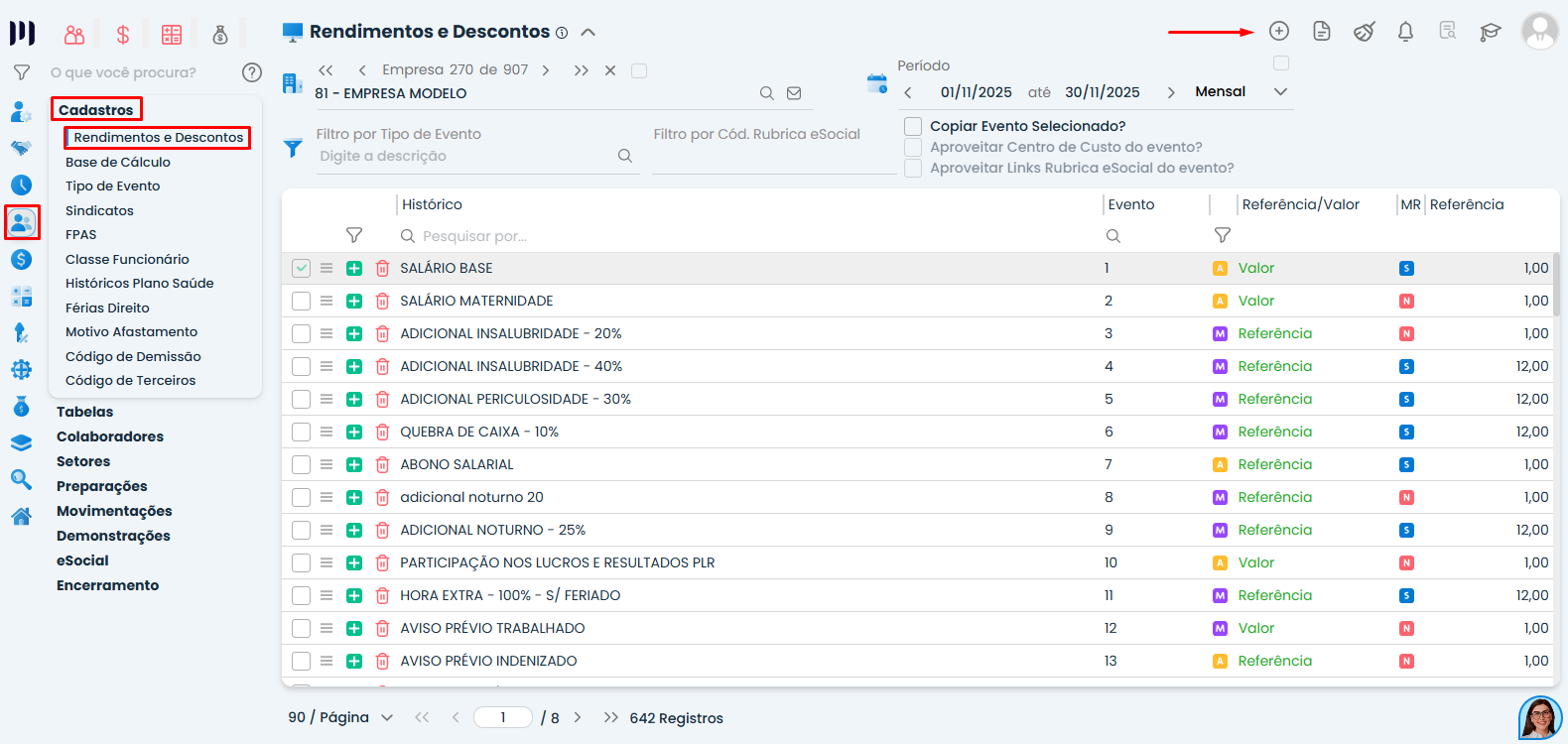Click the help question mark icon
This screenshot has height=744, width=1568.
click(252, 72)
